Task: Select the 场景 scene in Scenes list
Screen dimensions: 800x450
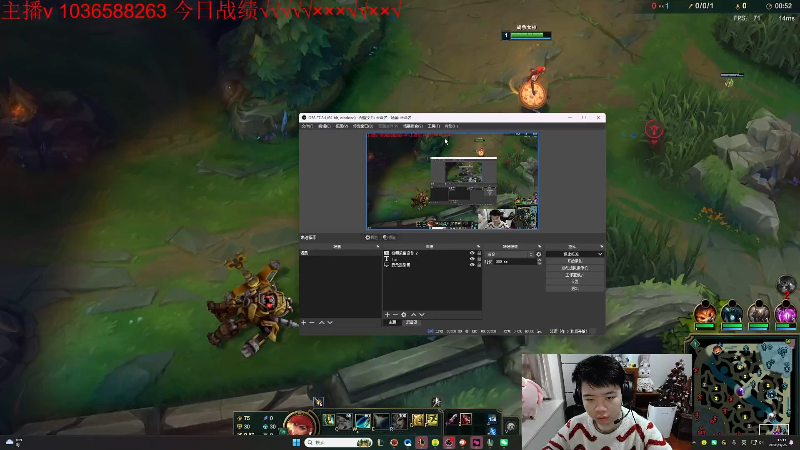Action: (x=340, y=253)
